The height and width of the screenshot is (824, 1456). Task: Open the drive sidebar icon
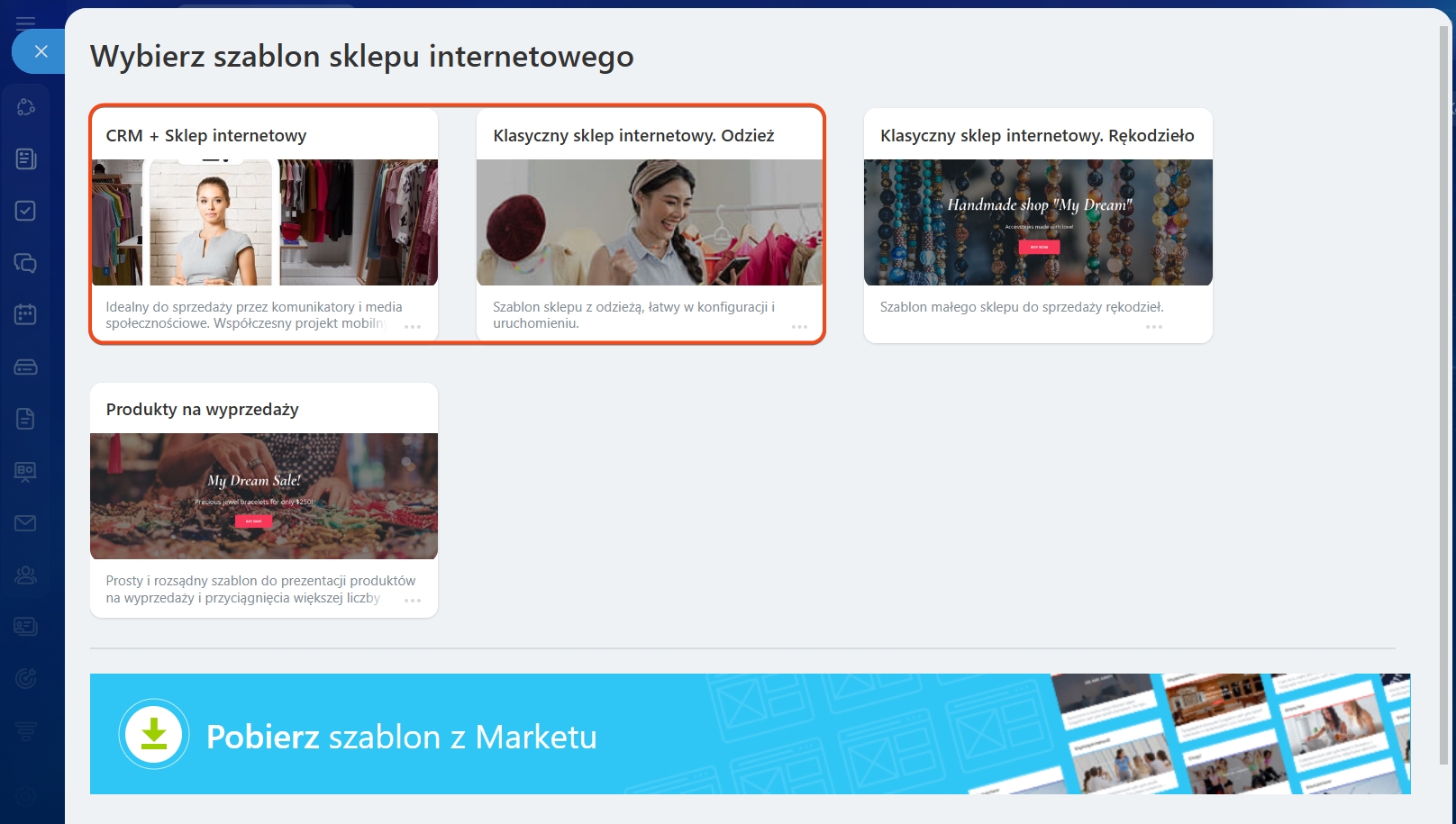click(x=26, y=367)
